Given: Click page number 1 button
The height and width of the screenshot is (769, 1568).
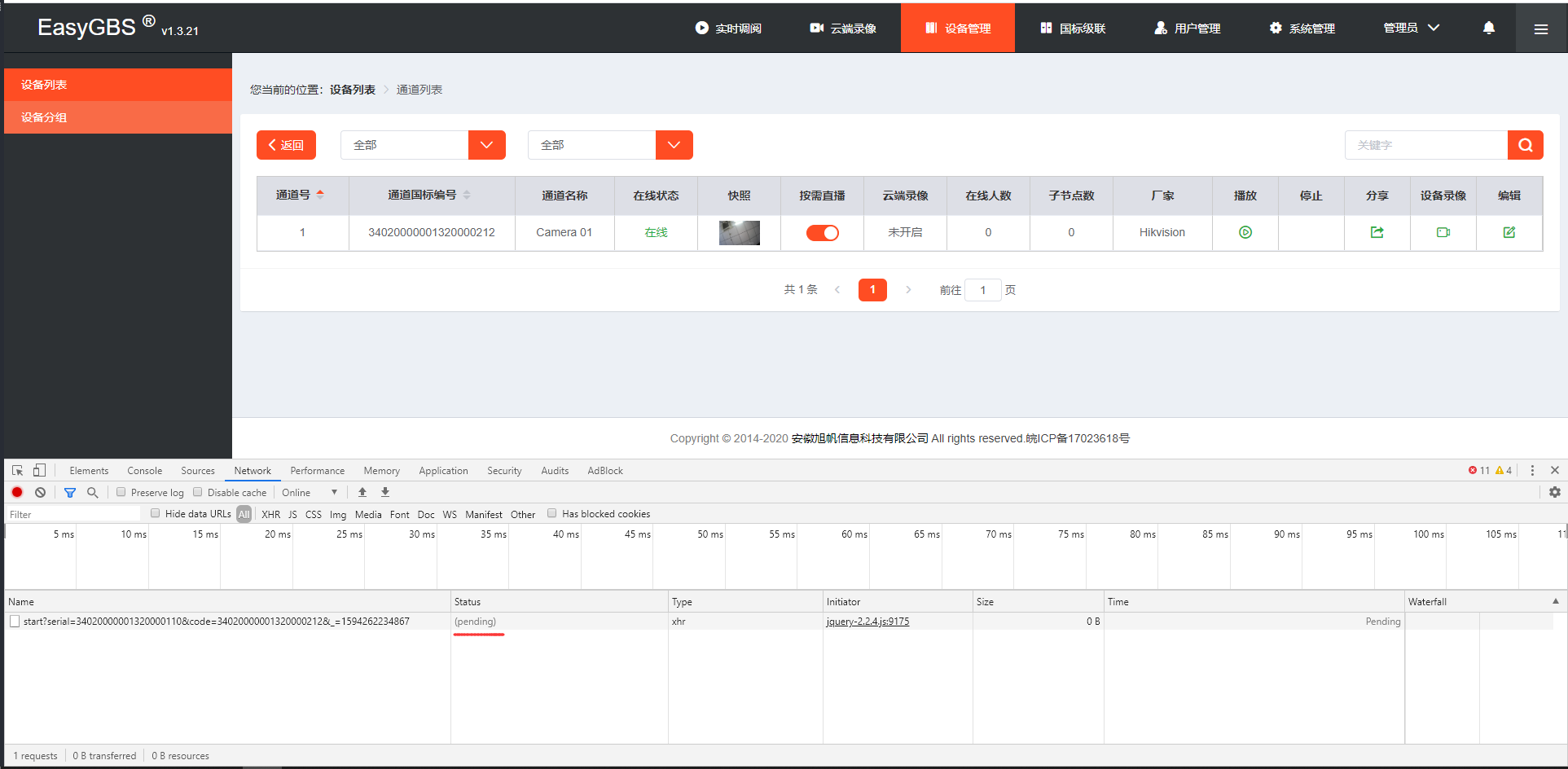Looking at the screenshot, I should [x=872, y=290].
